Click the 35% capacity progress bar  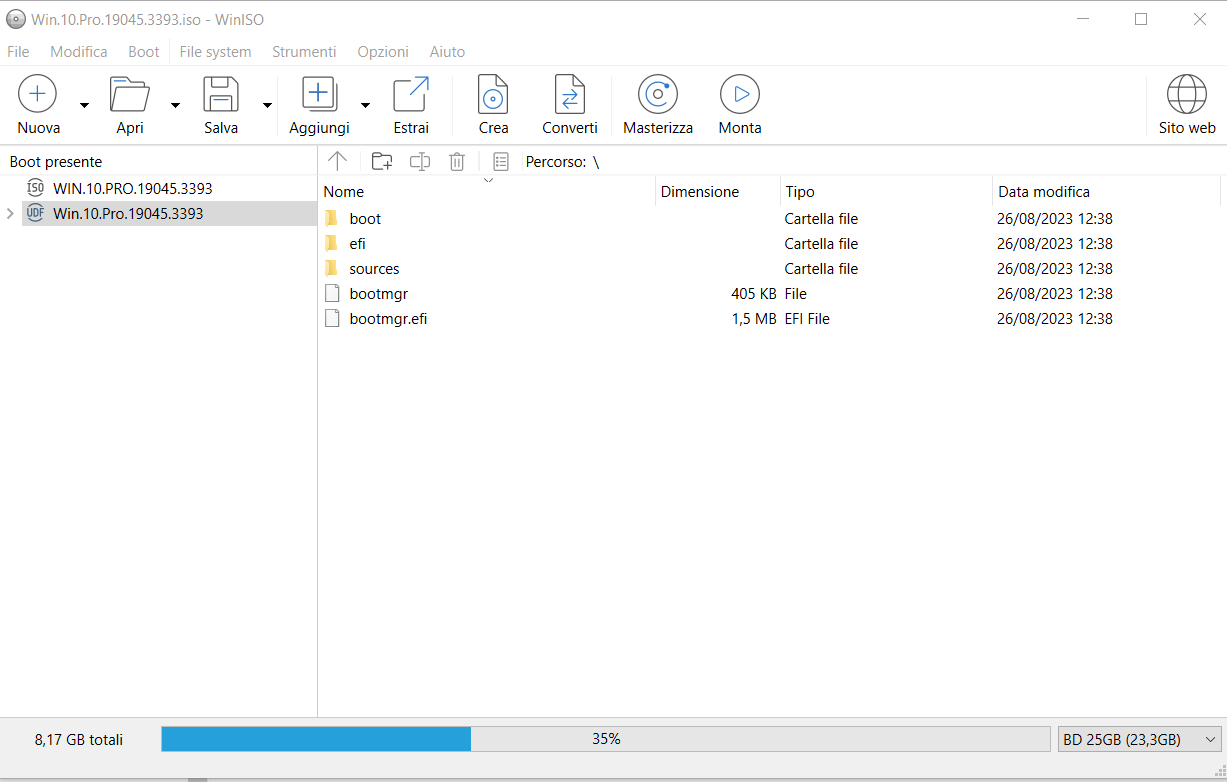606,739
